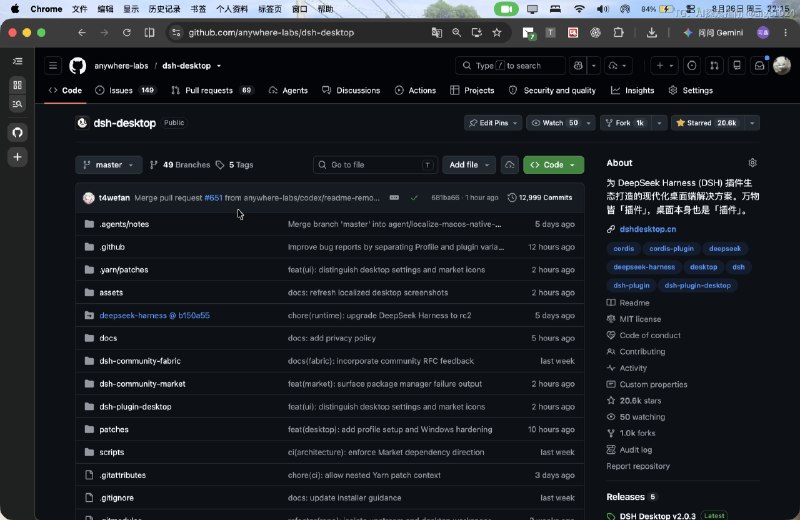Open Chrome downloads icon

coord(652,33)
